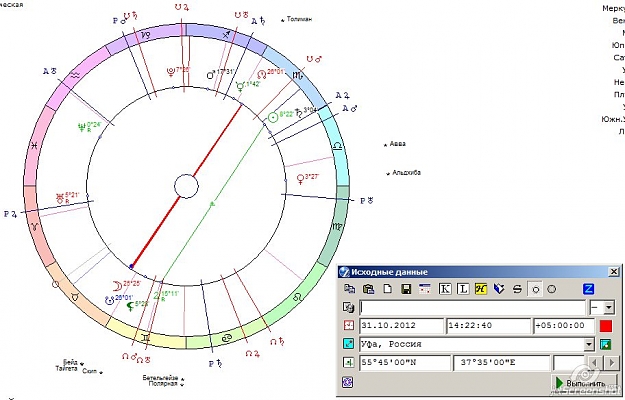Click the timezone field +05:00:00
This screenshot has width=625, height=400.
point(564,325)
